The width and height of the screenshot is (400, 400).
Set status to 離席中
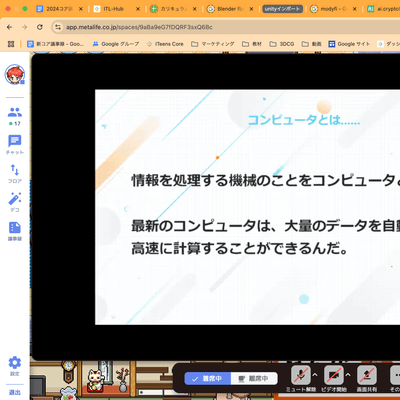coord(254,379)
